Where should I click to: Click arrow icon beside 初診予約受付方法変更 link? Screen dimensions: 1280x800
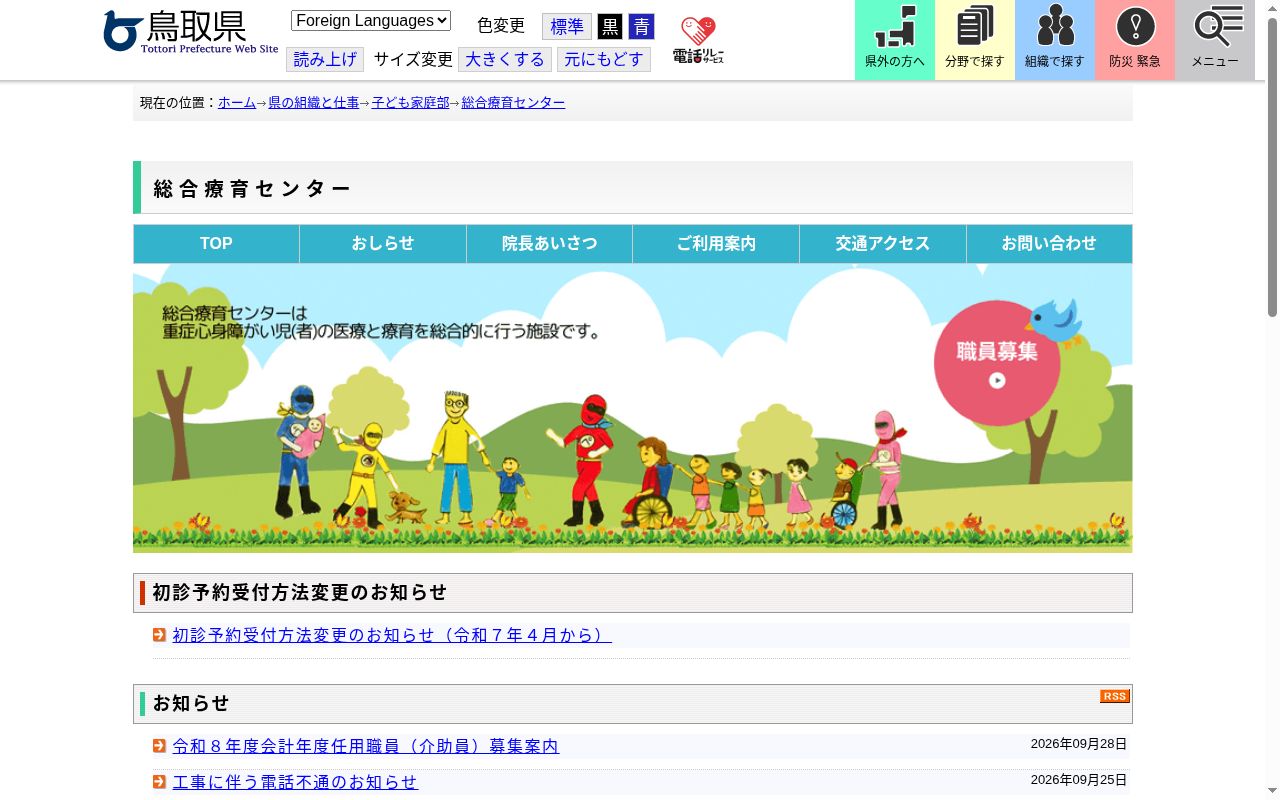[x=159, y=635]
